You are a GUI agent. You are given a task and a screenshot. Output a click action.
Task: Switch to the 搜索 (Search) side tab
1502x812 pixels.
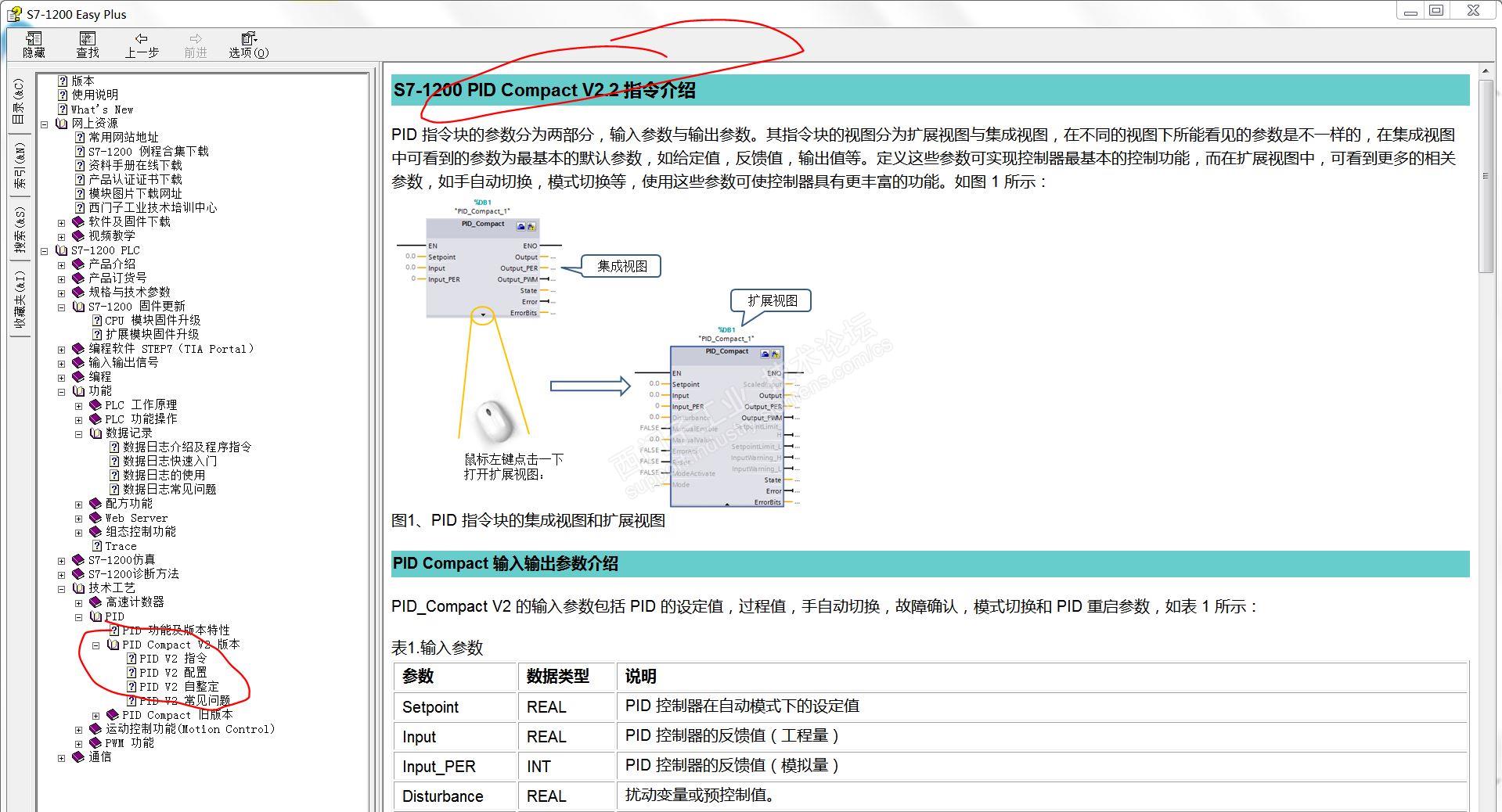(x=20, y=230)
